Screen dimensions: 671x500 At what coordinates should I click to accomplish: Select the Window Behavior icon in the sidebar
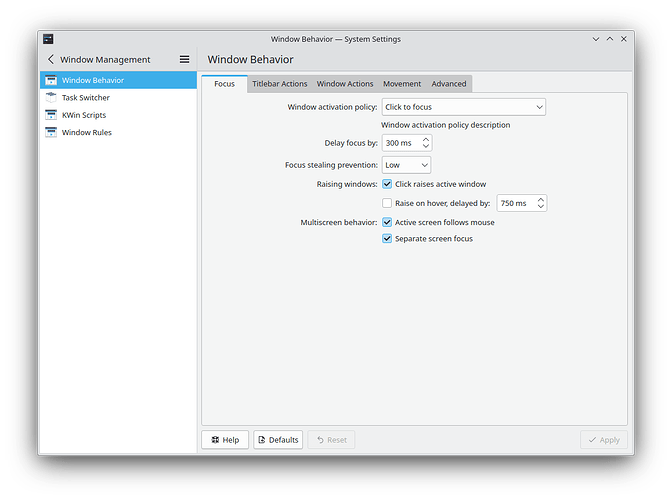coord(51,80)
